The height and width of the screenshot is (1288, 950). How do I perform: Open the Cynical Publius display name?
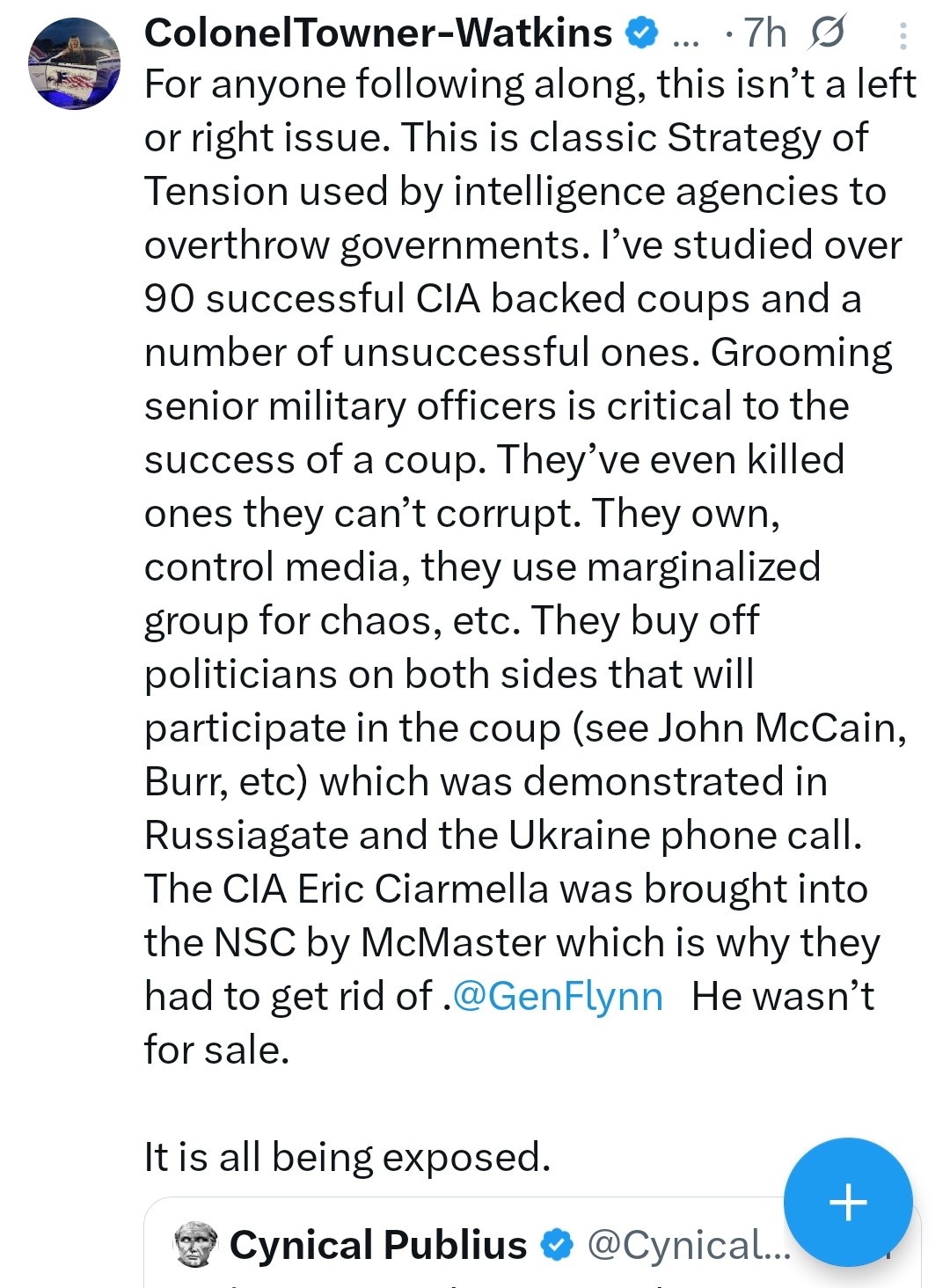[378, 1245]
